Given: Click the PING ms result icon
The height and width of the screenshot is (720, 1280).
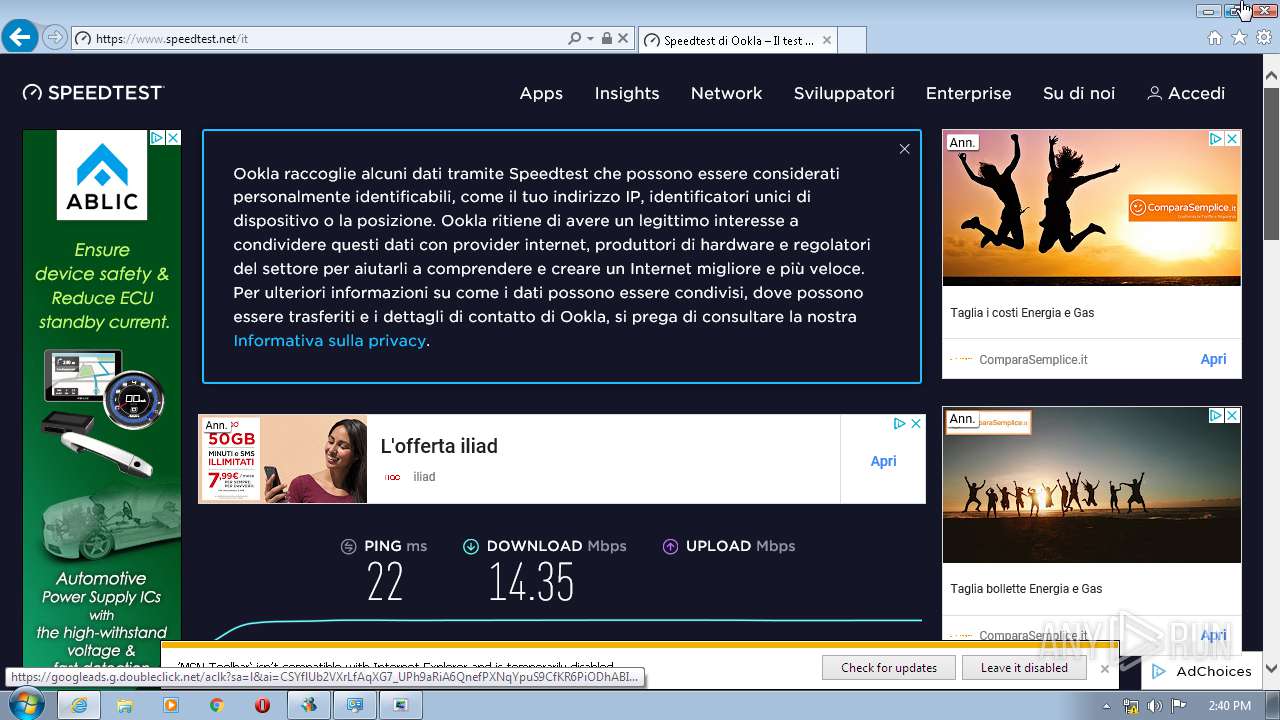Looking at the screenshot, I should click(x=348, y=546).
